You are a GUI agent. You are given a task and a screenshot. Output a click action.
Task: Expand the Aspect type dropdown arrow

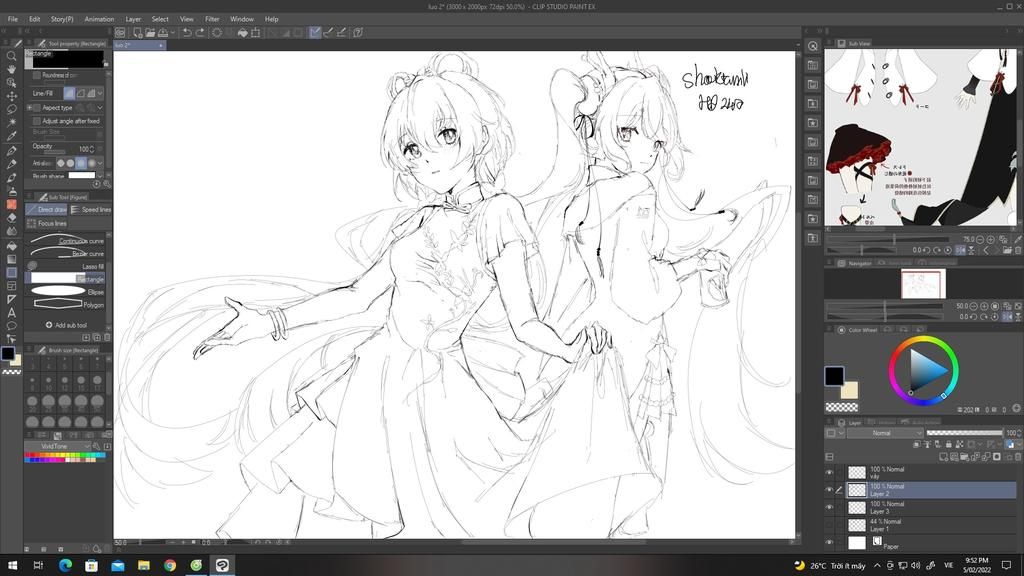100,108
